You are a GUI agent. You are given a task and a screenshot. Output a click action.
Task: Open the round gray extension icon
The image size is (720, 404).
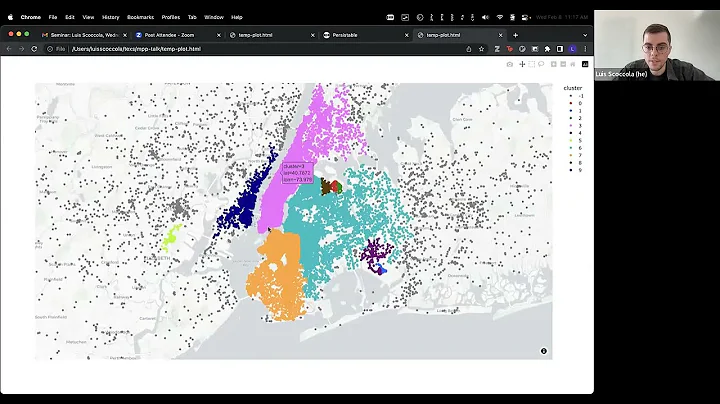pyautogui.click(x=522, y=49)
